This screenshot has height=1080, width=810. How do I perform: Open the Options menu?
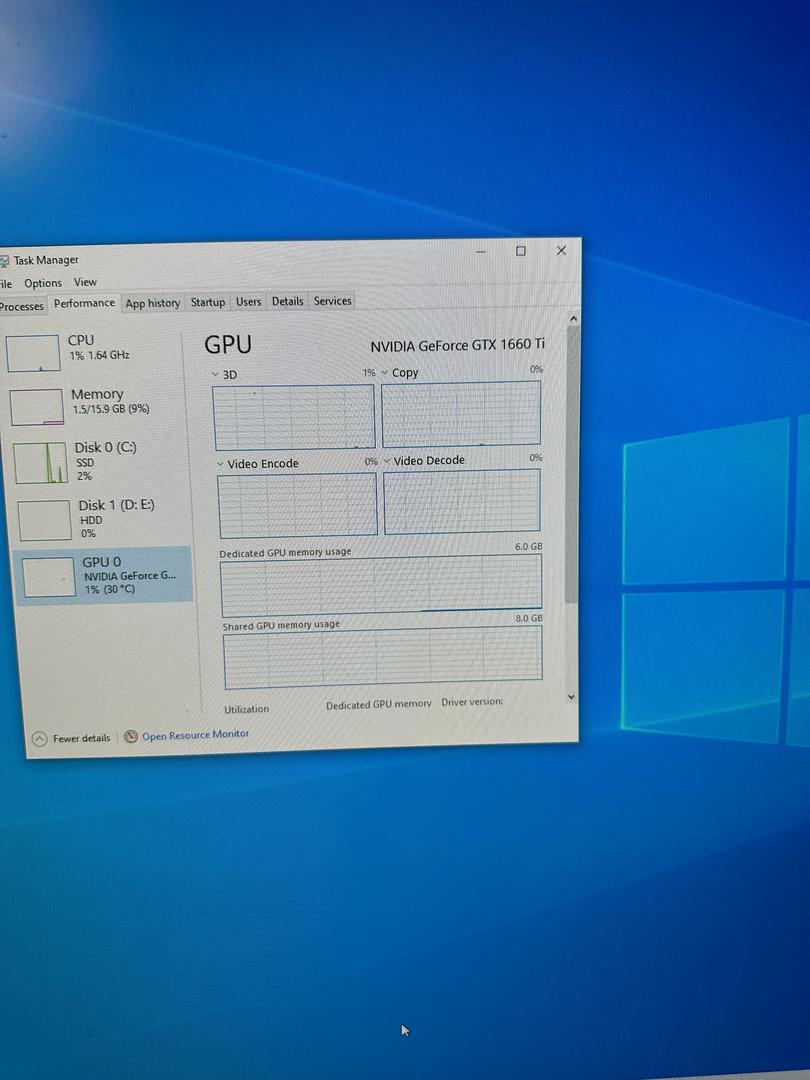[43, 283]
